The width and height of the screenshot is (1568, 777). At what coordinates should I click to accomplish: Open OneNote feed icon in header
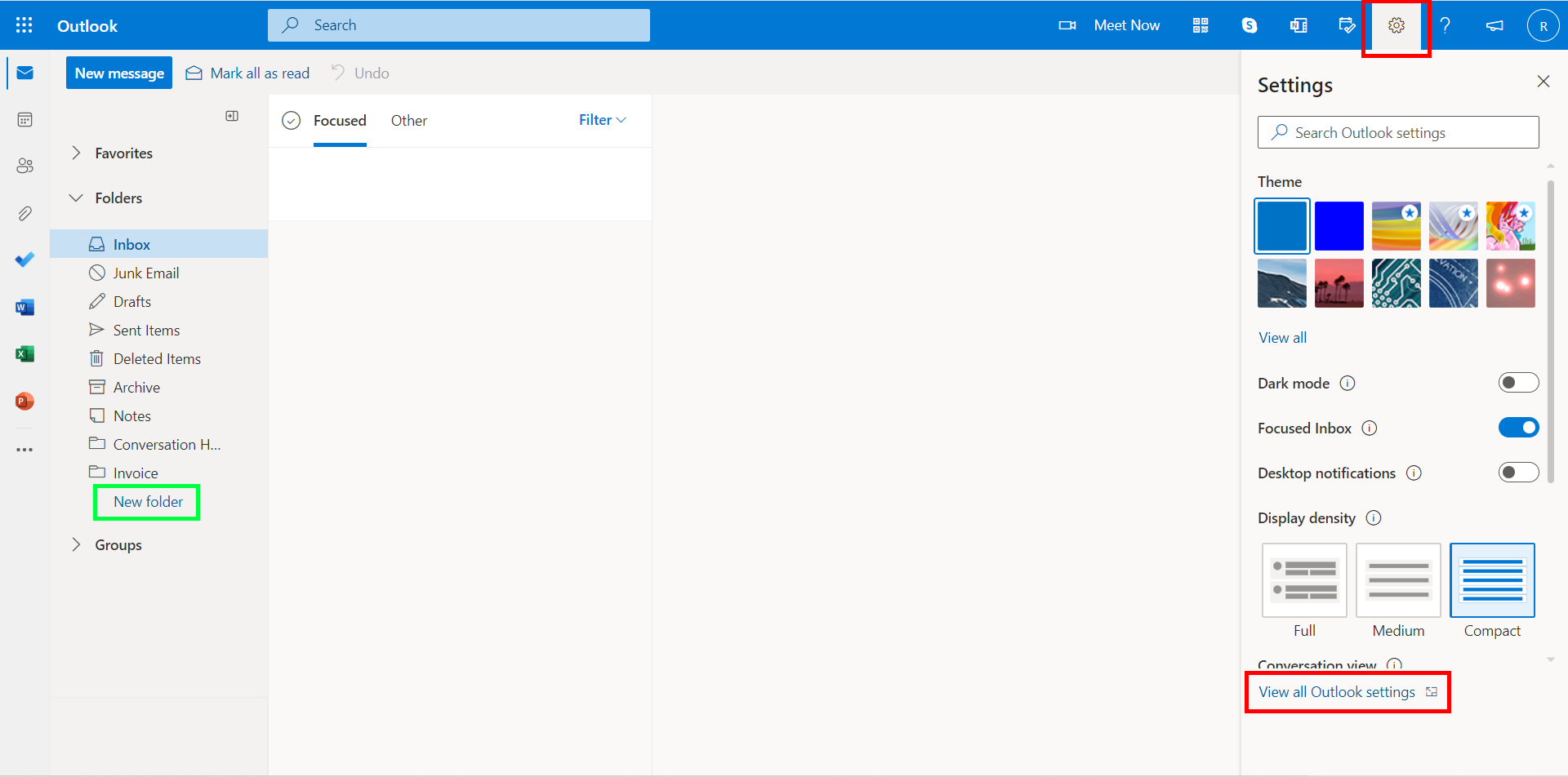1298,25
